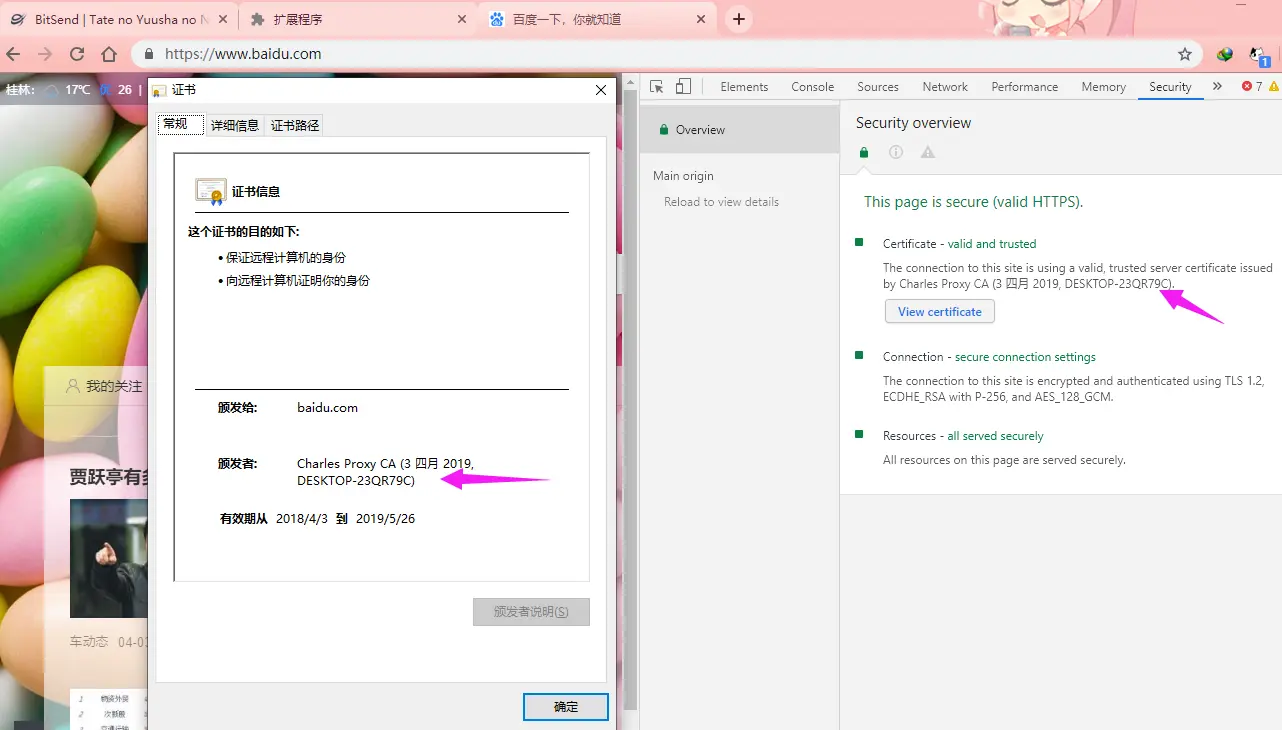The width and height of the screenshot is (1282, 730).
Task: Click the issuer text Charles Proxy CA in dialog
Action: [x=385, y=472]
